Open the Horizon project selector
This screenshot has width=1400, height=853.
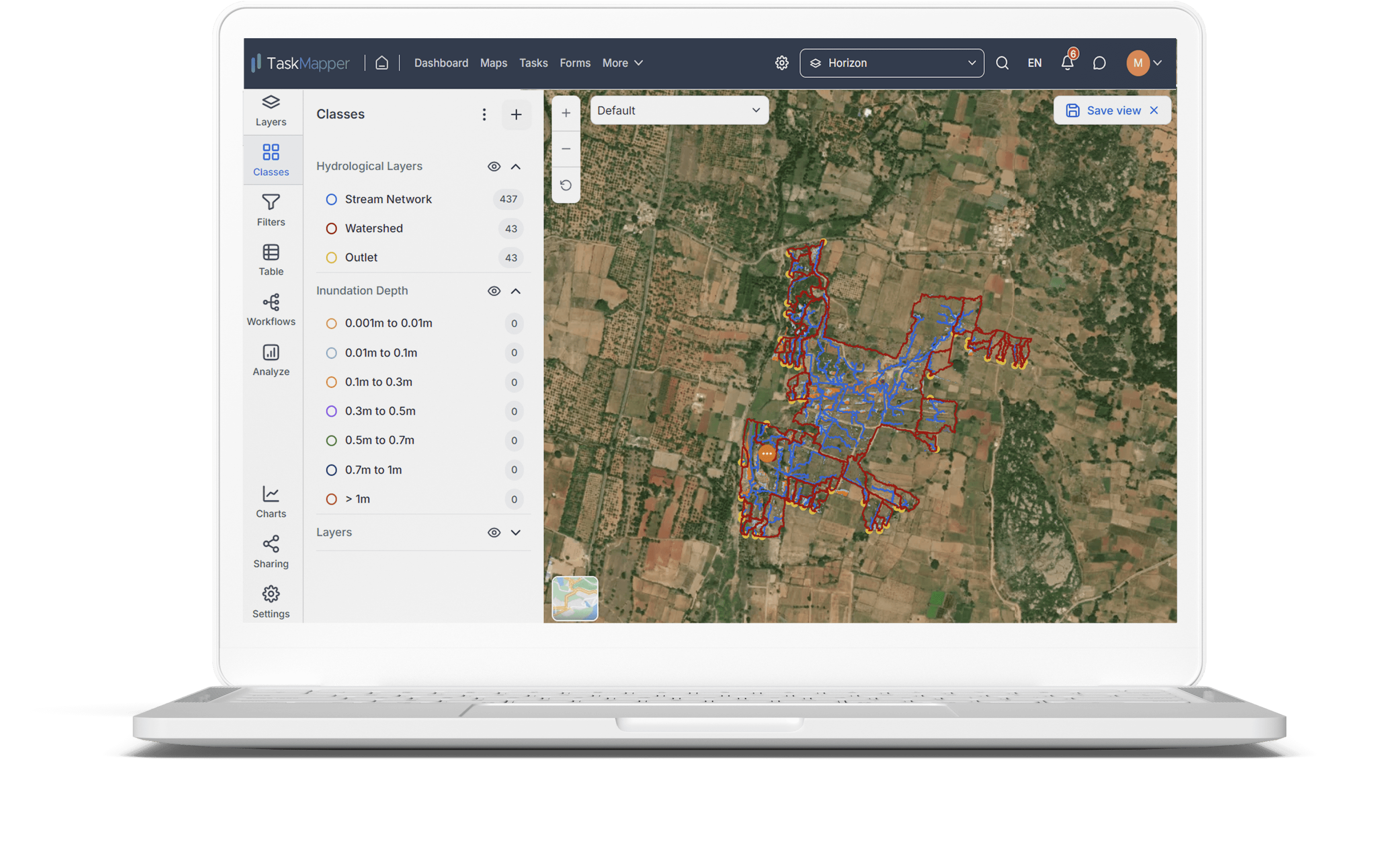point(891,62)
